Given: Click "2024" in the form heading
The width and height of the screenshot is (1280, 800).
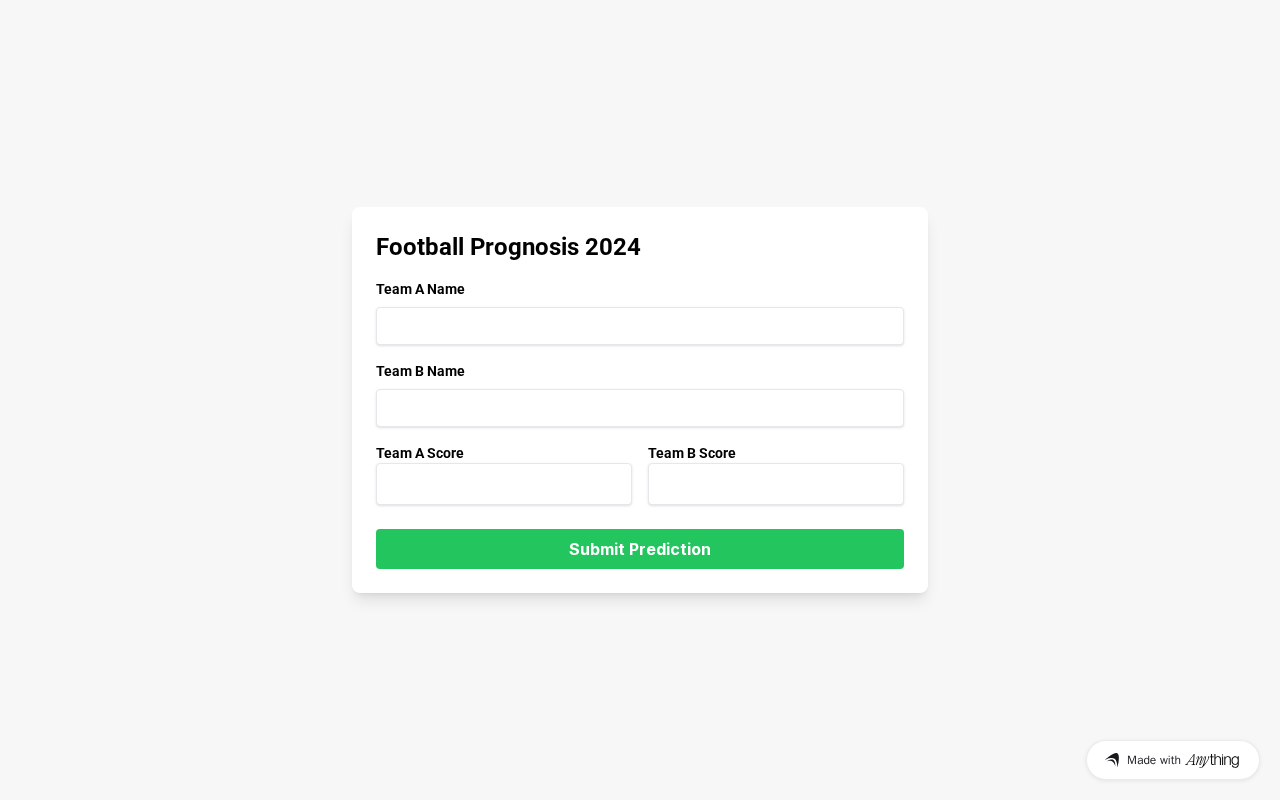Looking at the screenshot, I should coord(613,247).
